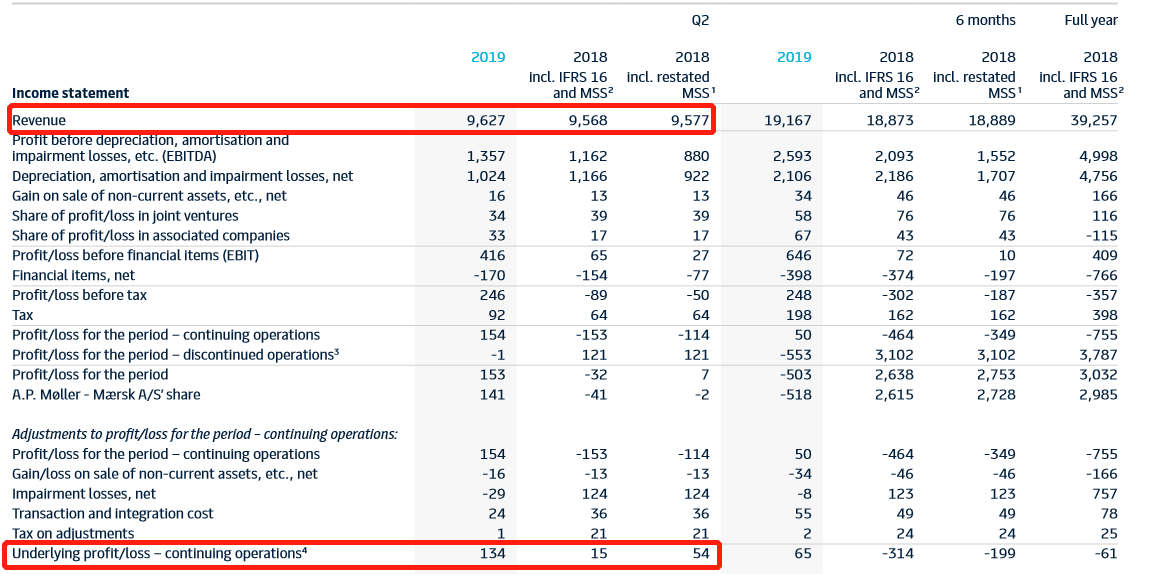Click Mærsk share value 2,985 for full year

[x=1098, y=394]
